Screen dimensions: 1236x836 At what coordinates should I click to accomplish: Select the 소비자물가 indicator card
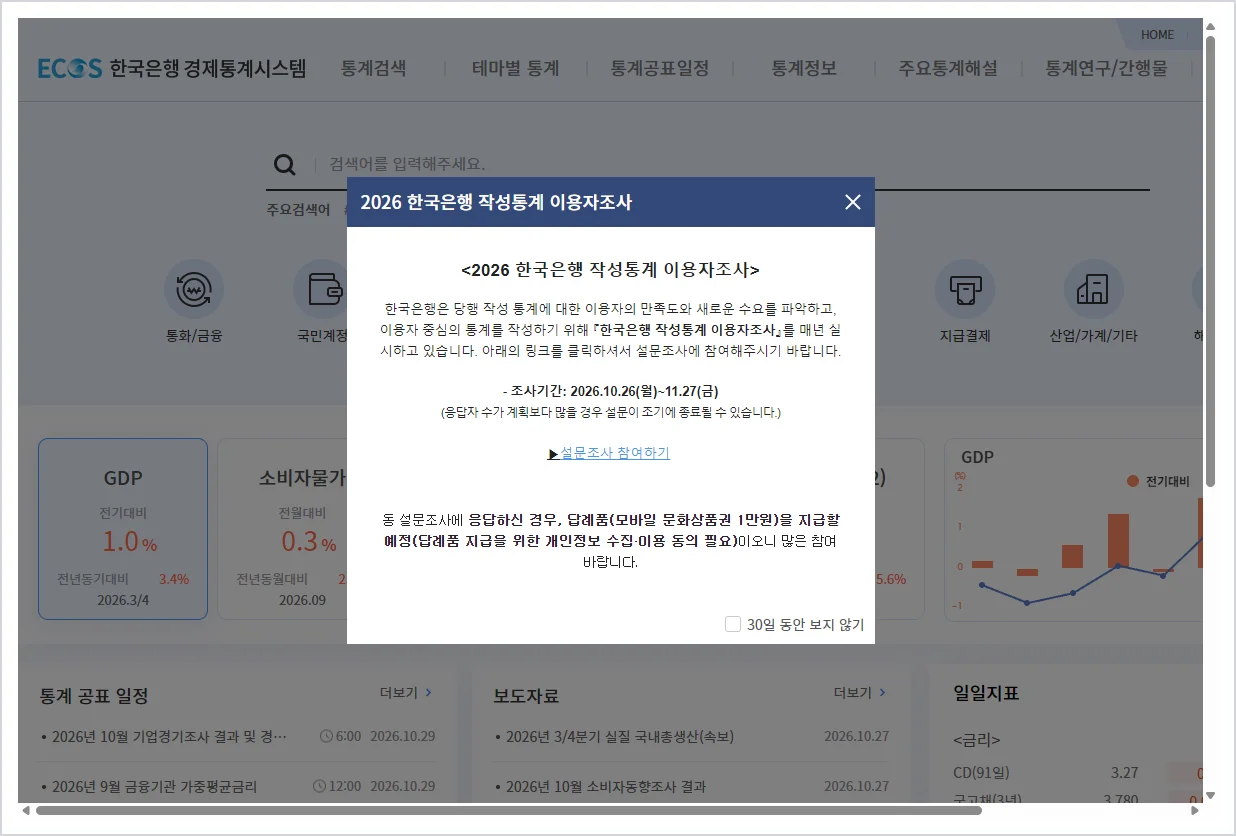[x=283, y=529]
